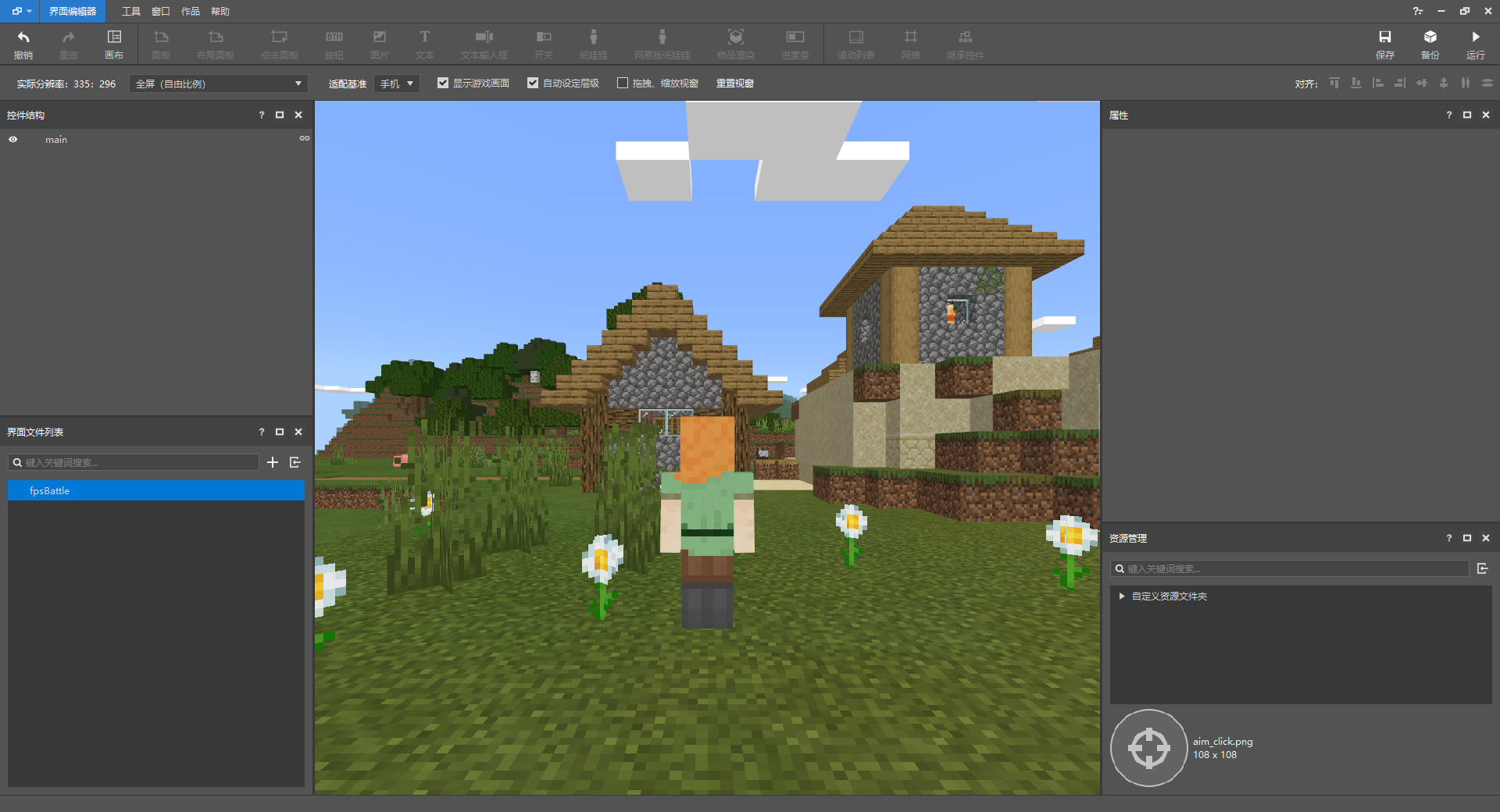Click the aim_click.png preview thumbnail

(1148, 748)
